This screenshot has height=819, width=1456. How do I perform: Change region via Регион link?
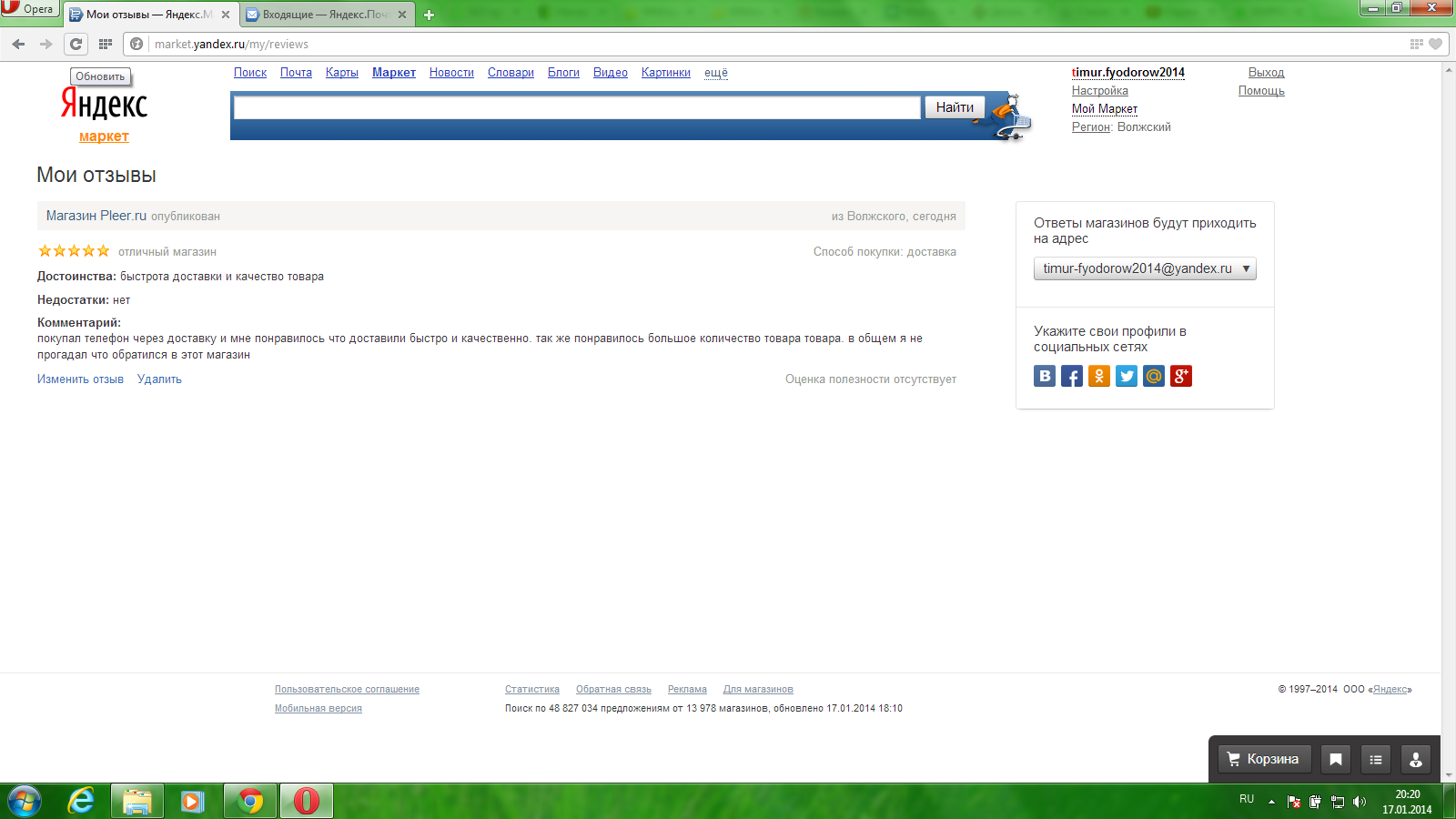coord(1091,127)
